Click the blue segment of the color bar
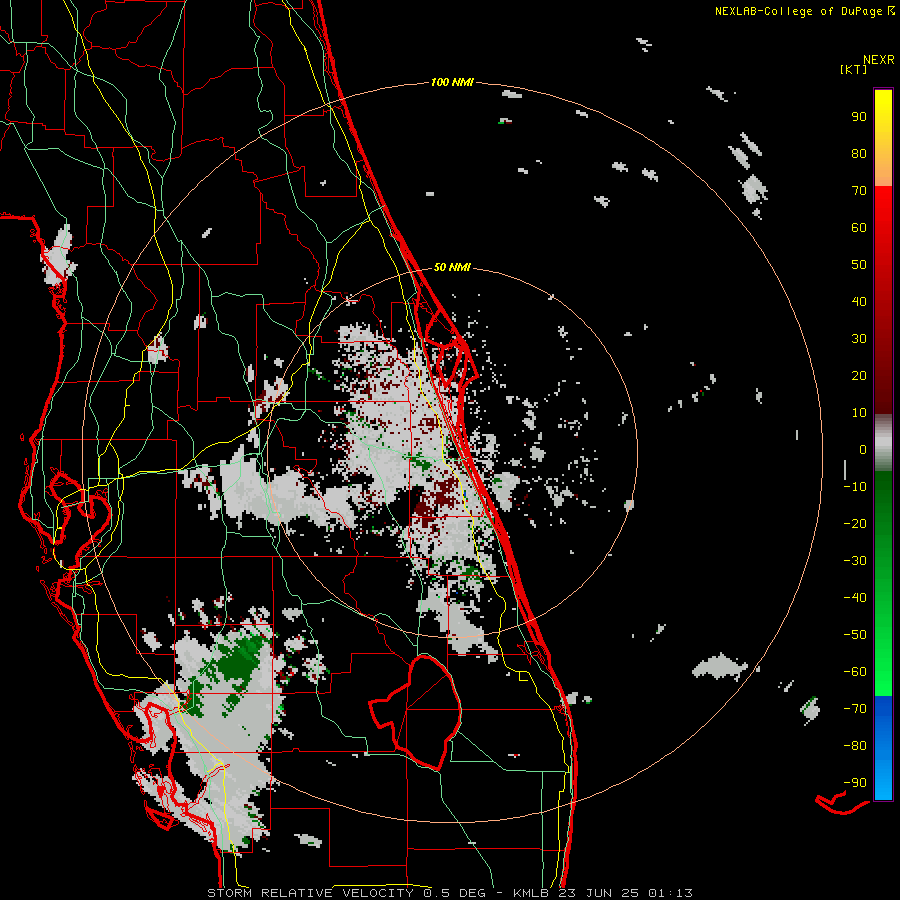 (883, 746)
